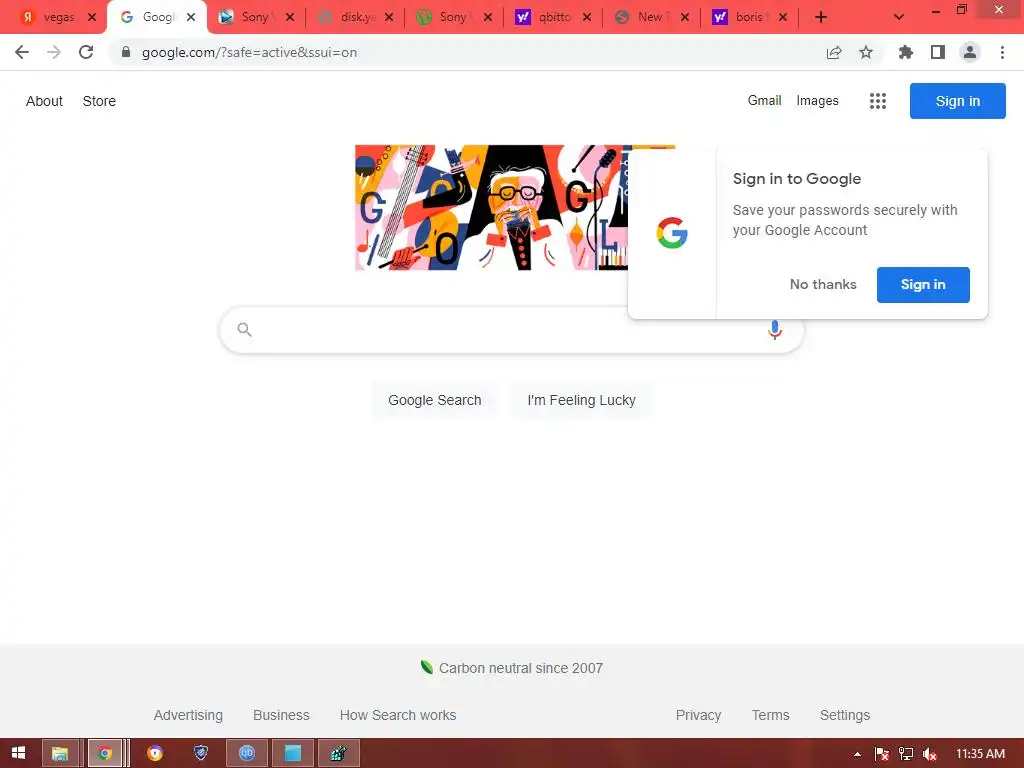Click Sign in within the popup
Screen dimensions: 1024x768
point(923,285)
